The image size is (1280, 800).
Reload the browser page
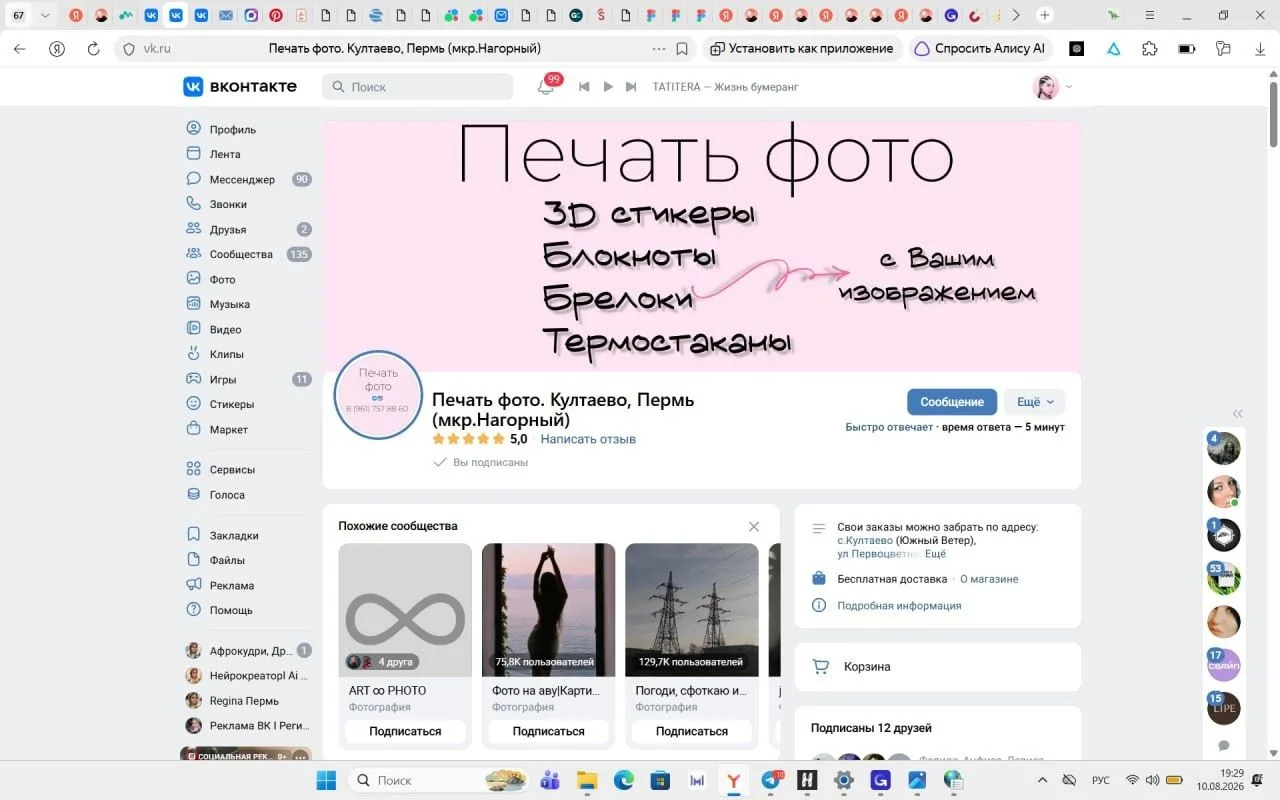click(94, 48)
